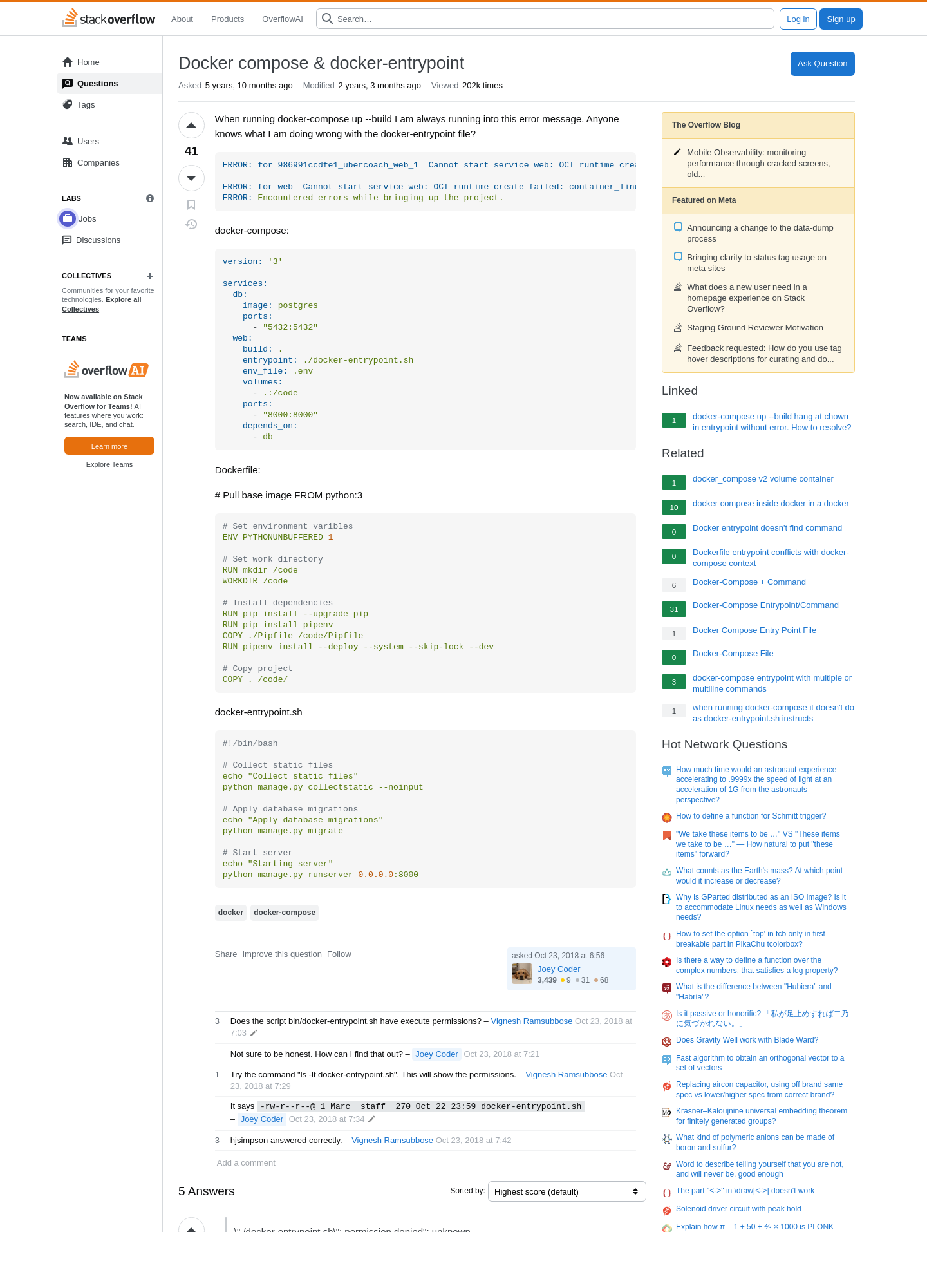Open Joey Coder's profile in asked card
The image size is (927, 1288).
(559, 969)
